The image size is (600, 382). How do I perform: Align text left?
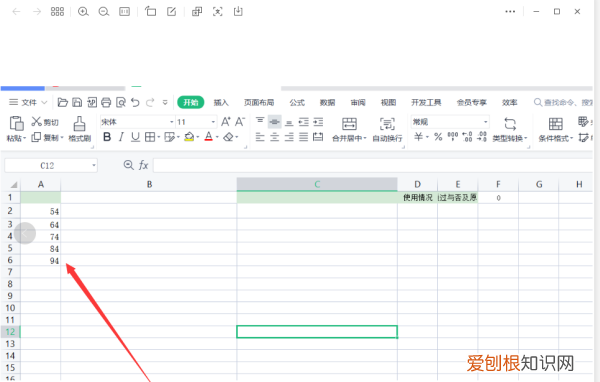(260, 137)
